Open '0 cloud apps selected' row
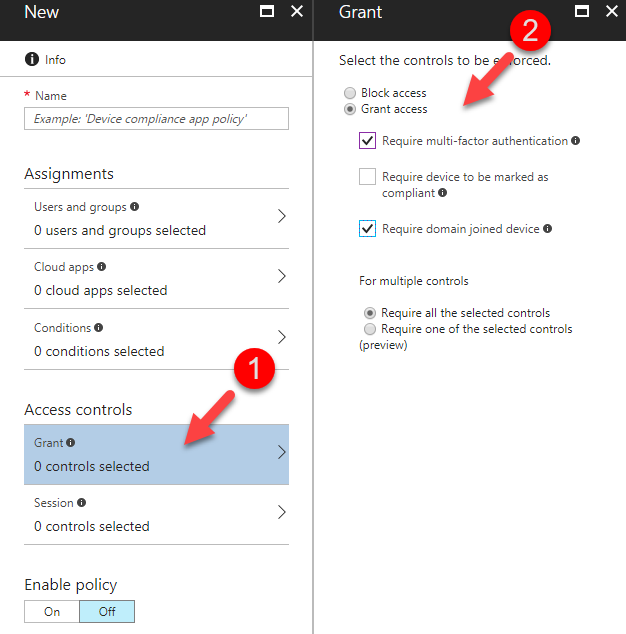The width and height of the screenshot is (626, 634). pyautogui.click(x=156, y=279)
